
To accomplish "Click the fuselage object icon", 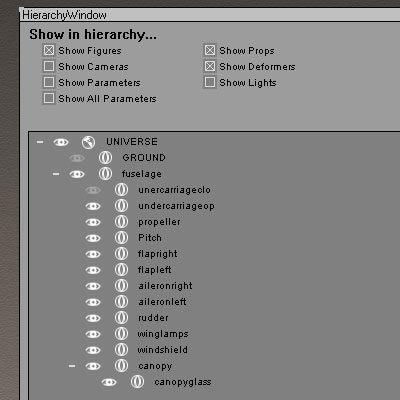I will [x=105, y=174].
